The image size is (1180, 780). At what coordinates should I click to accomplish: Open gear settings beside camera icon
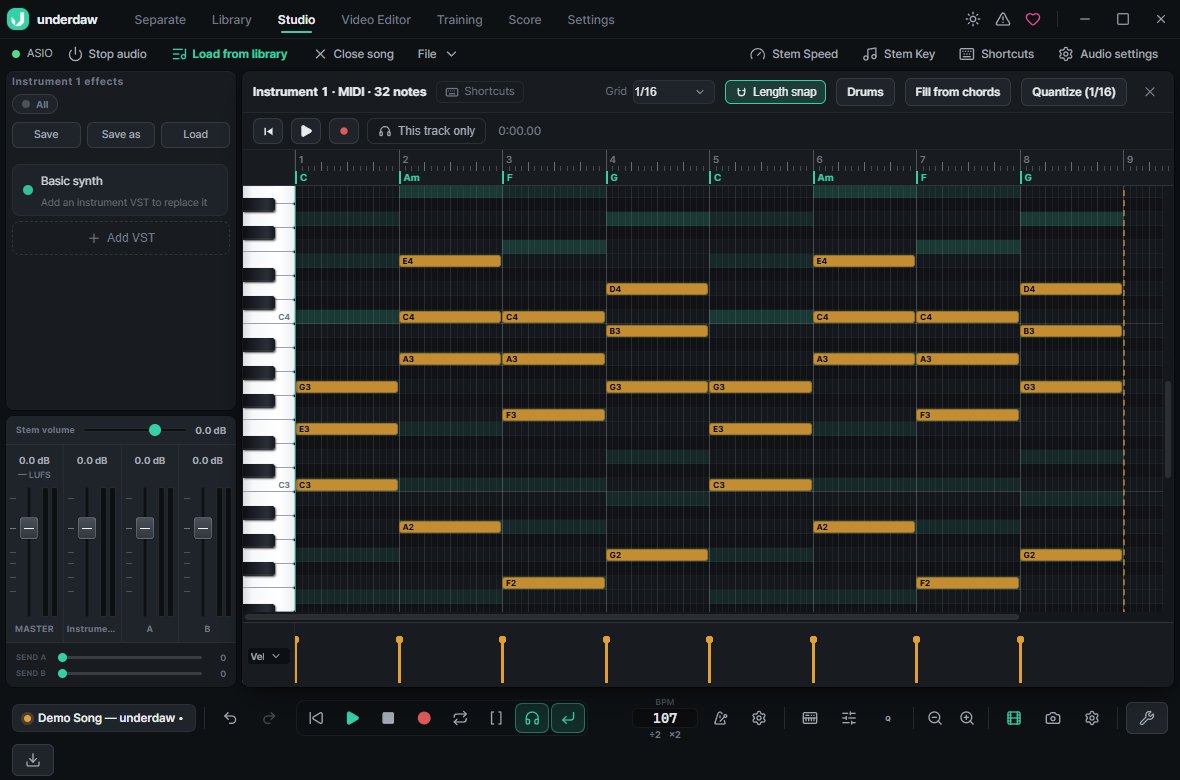(1092, 718)
